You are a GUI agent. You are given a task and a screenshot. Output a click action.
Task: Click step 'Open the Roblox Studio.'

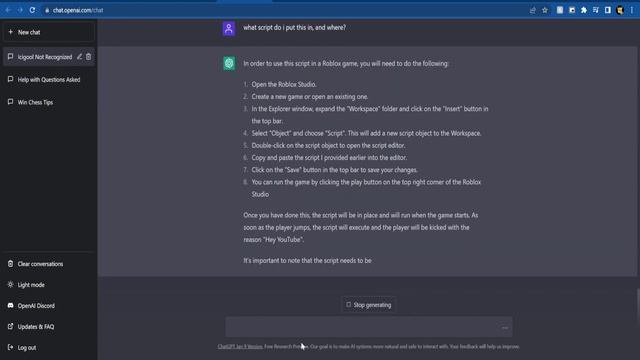point(284,84)
